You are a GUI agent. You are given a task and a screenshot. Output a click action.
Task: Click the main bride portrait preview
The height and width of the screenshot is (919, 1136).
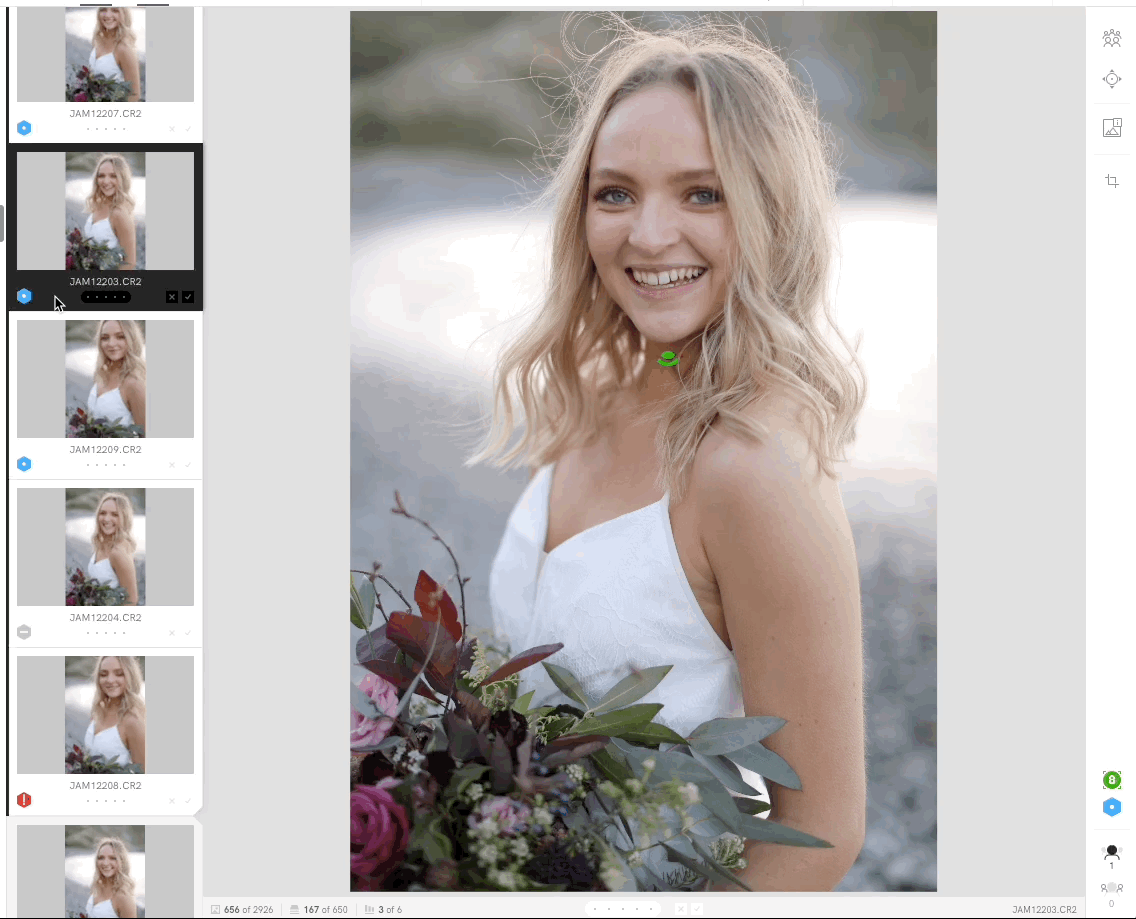pyautogui.click(x=643, y=451)
